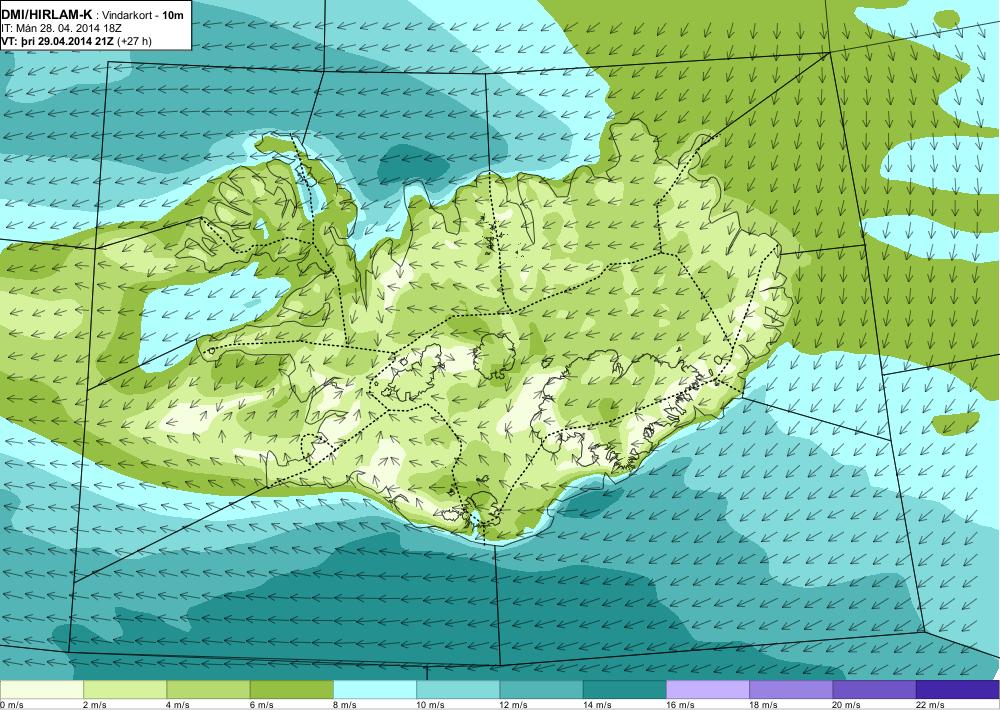The image size is (1000, 710).
Task: Click the 6 m/s green legend swatch
Action: (291, 690)
